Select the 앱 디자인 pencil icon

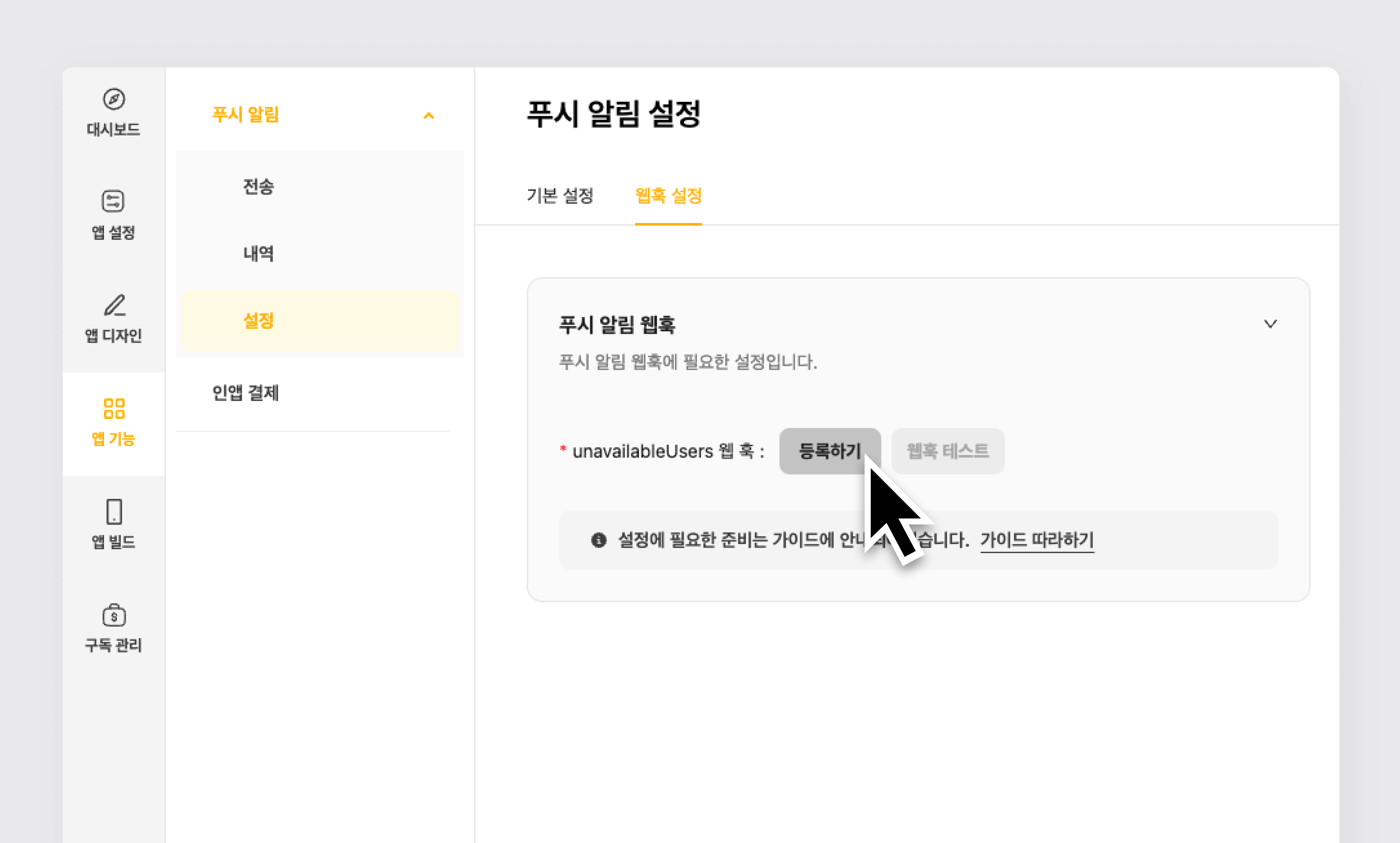click(114, 305)
